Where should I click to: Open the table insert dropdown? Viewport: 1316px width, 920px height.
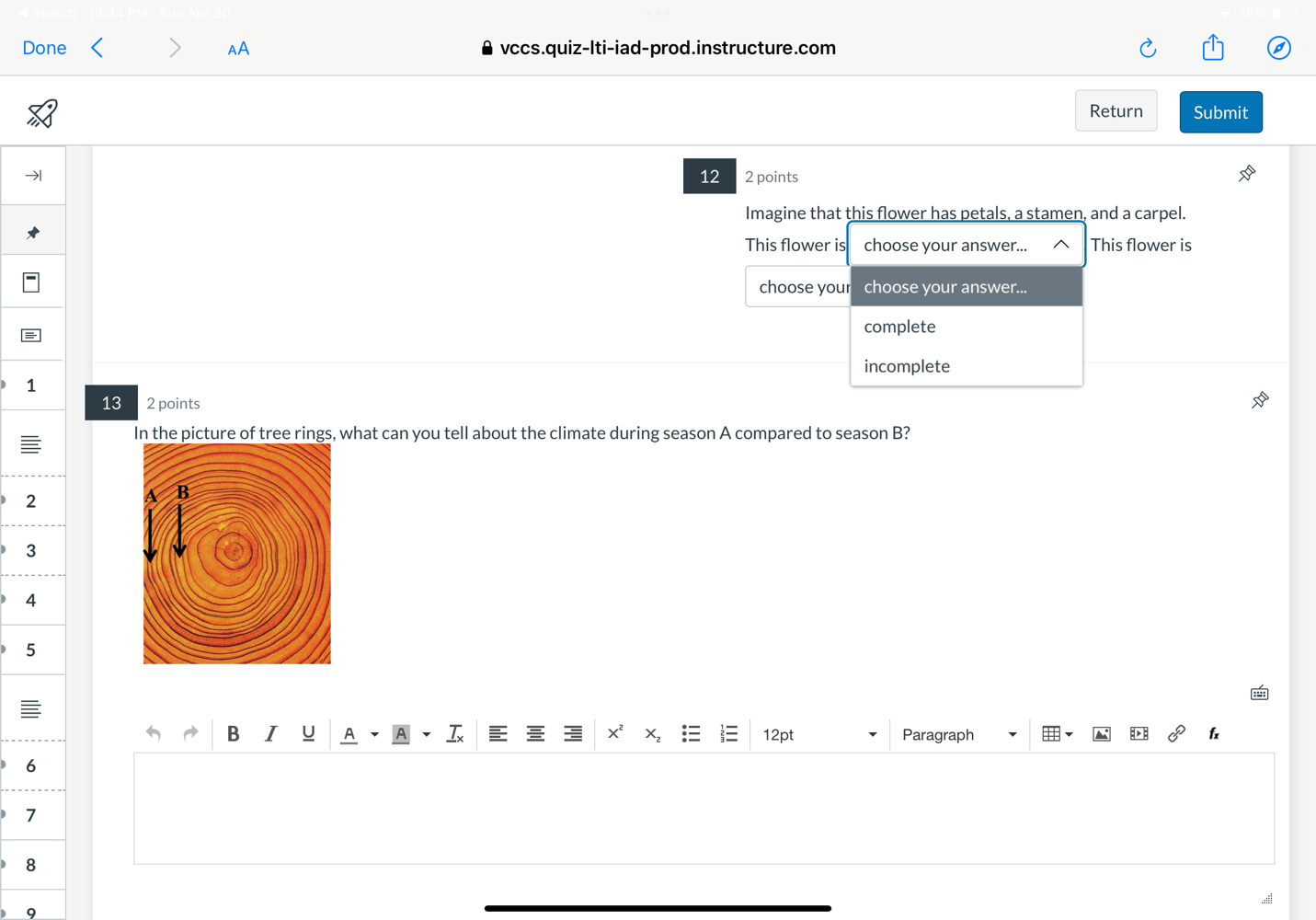point(1057,734)
